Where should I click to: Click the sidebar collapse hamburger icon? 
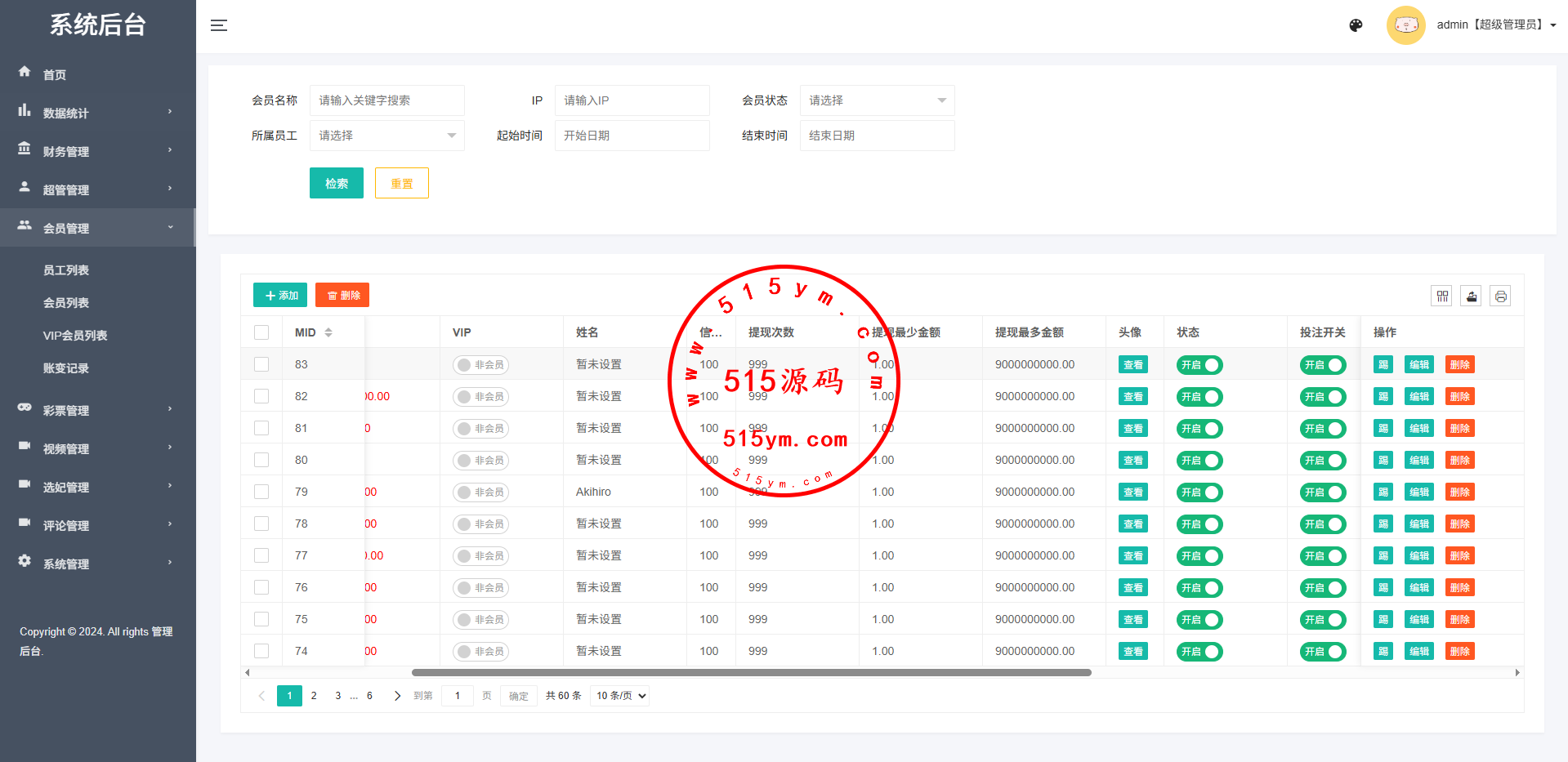tap(219, 25)
